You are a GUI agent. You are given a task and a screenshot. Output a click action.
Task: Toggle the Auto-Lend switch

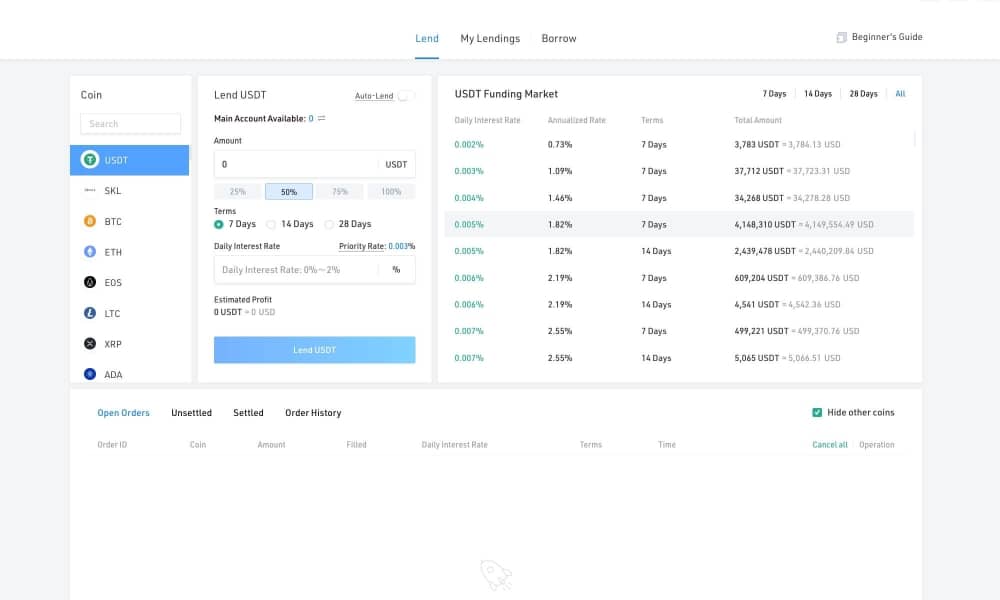pyautogui.click(x=406, y=96)
